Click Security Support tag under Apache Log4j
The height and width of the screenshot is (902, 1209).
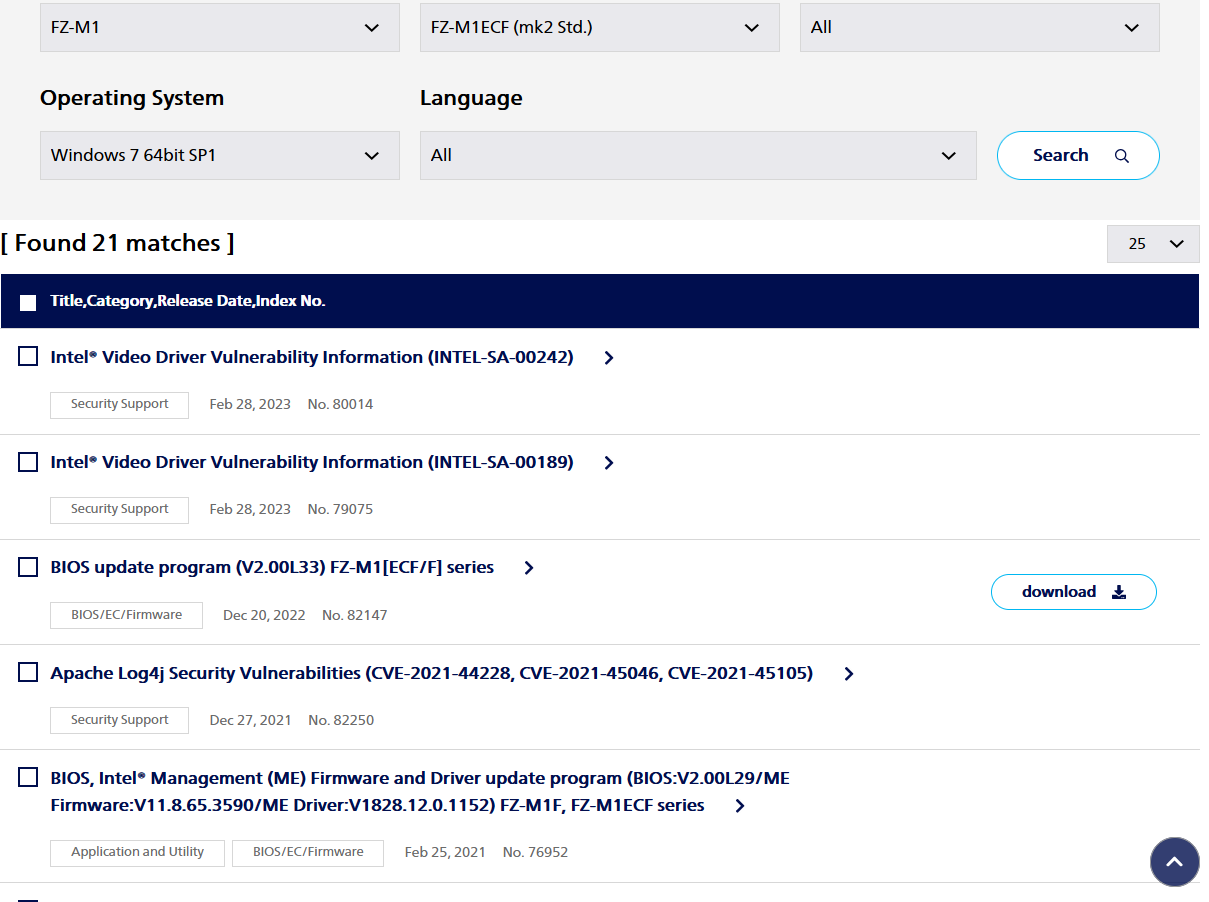(x=119, y=720)
